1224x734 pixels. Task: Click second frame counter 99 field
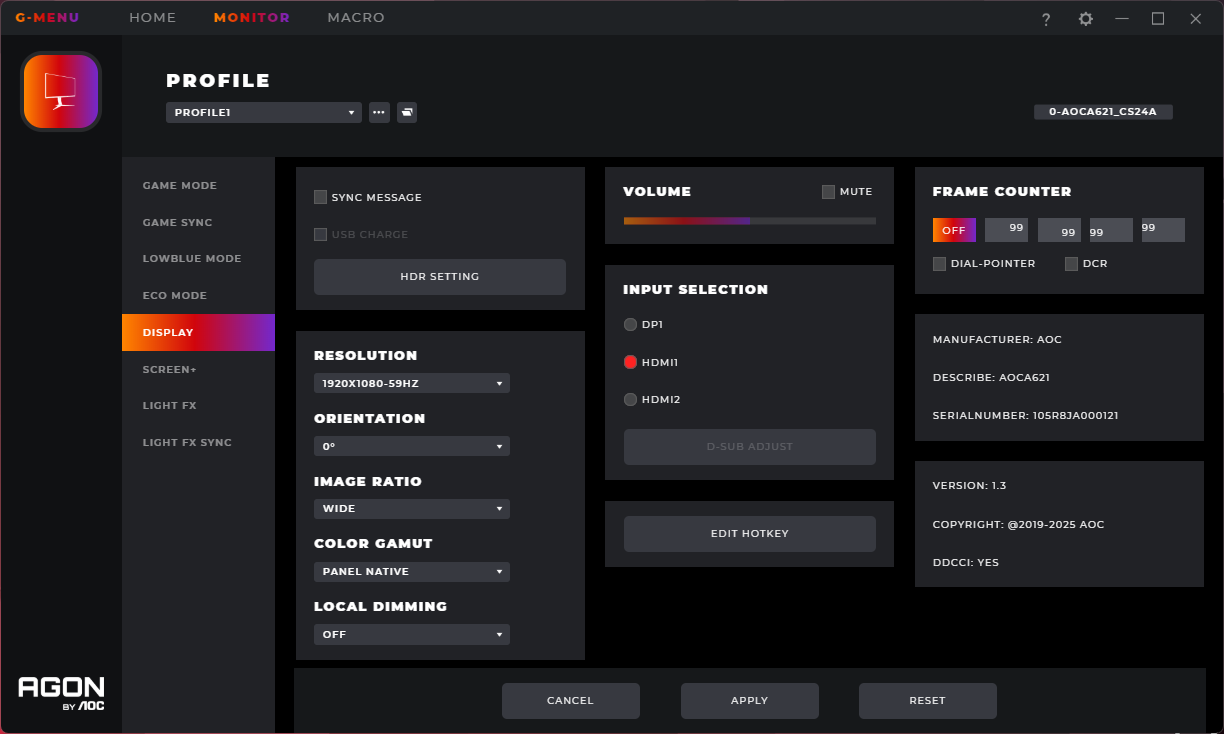(1059, 230)
